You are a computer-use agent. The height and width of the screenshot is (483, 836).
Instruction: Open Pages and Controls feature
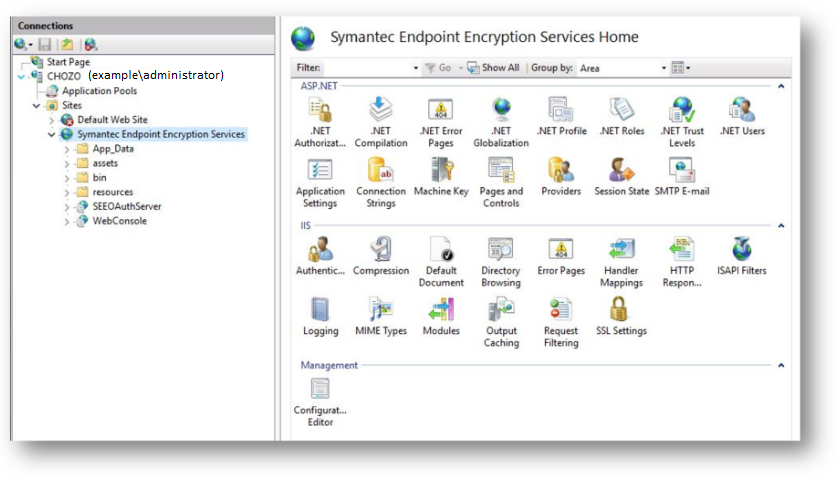501,182
